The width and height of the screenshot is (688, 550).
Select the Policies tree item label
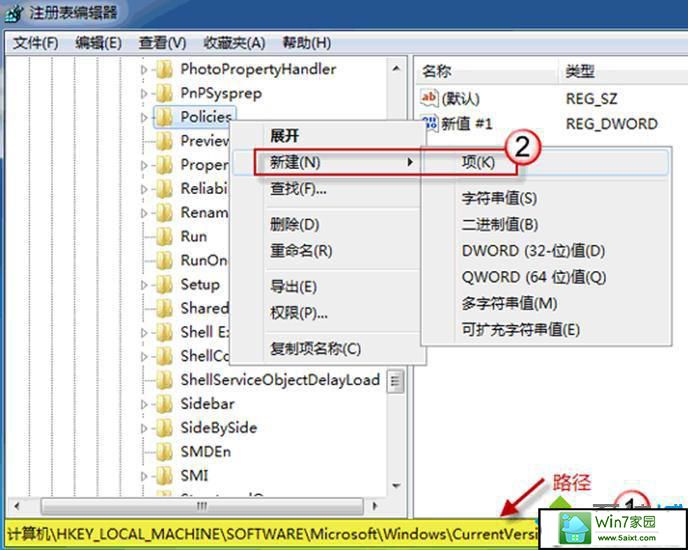206,117
